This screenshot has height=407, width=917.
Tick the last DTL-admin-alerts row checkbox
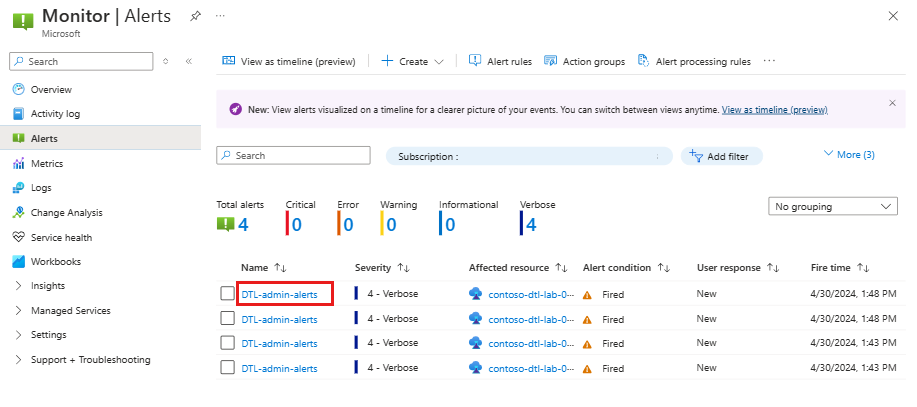[227, 368]
